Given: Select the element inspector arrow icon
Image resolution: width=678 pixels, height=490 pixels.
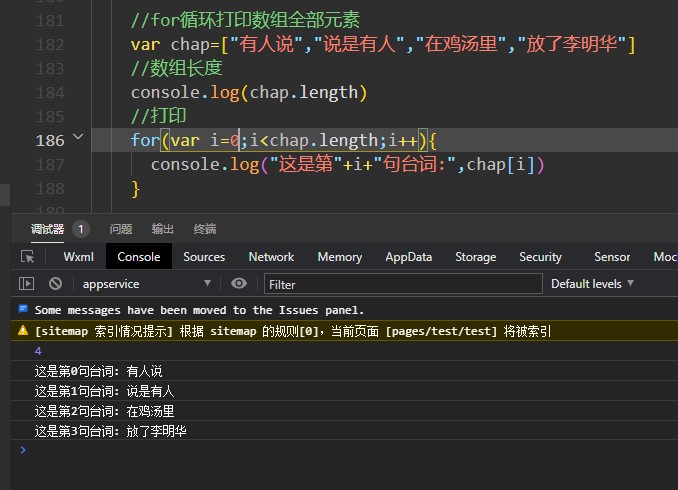Looking at the screenshot, I should (28, 257).
